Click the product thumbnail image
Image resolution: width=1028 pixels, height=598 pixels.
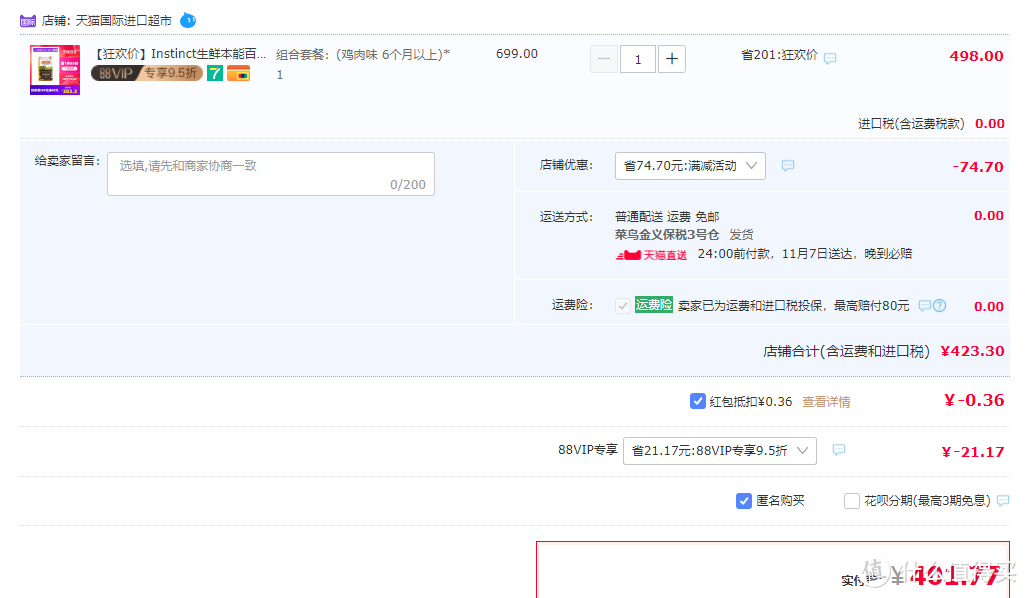click(55, 69)
